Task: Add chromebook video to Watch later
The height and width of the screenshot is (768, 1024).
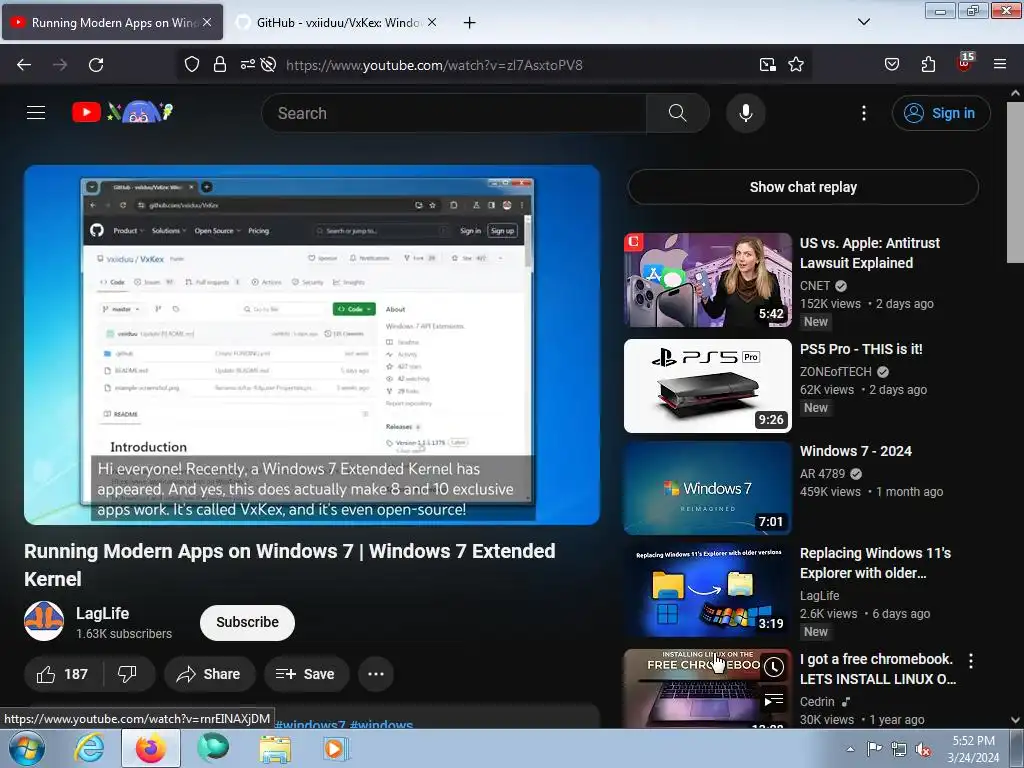Action: click(774, 666)
